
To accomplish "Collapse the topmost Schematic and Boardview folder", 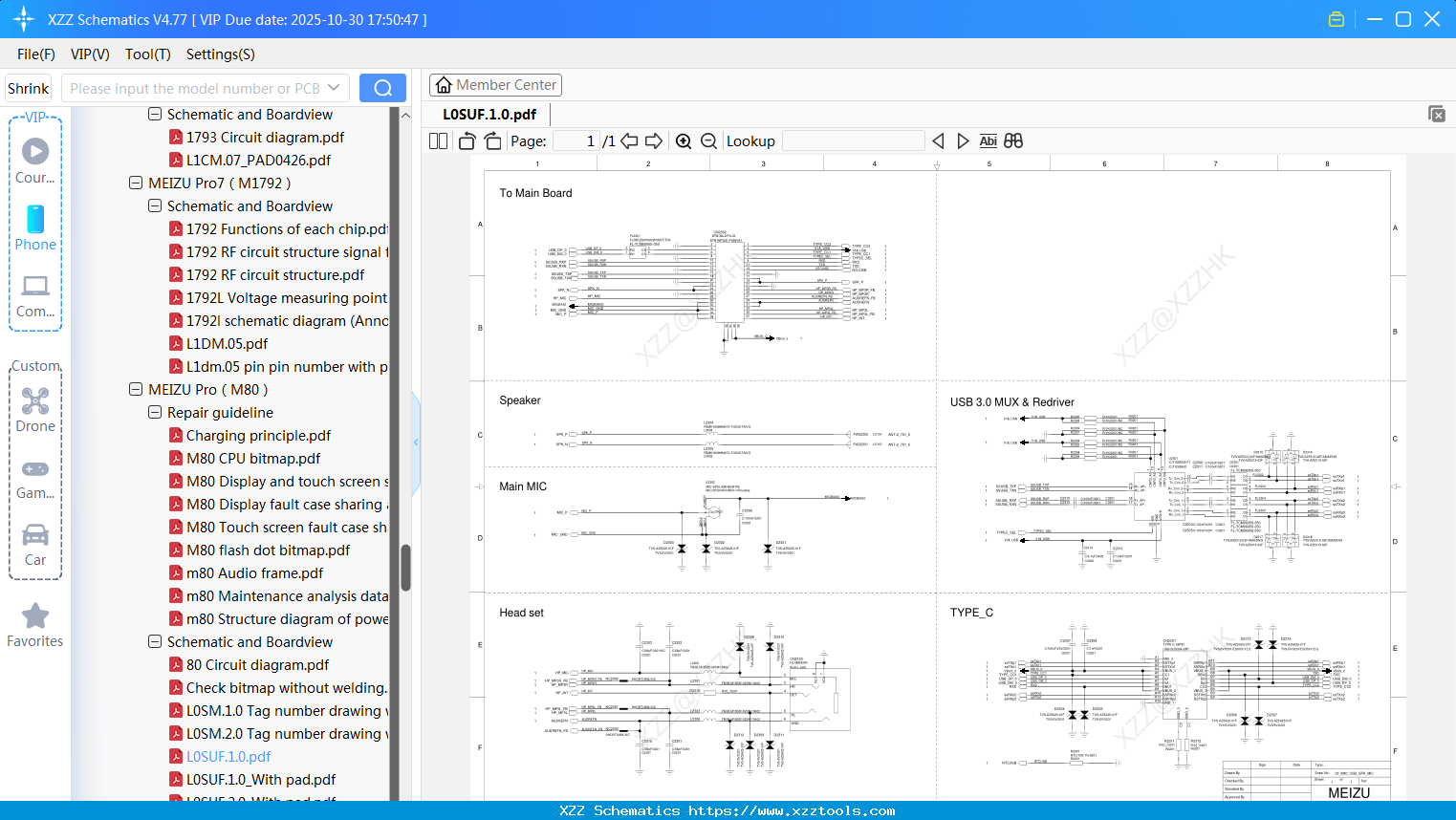I will pos(155,114).
